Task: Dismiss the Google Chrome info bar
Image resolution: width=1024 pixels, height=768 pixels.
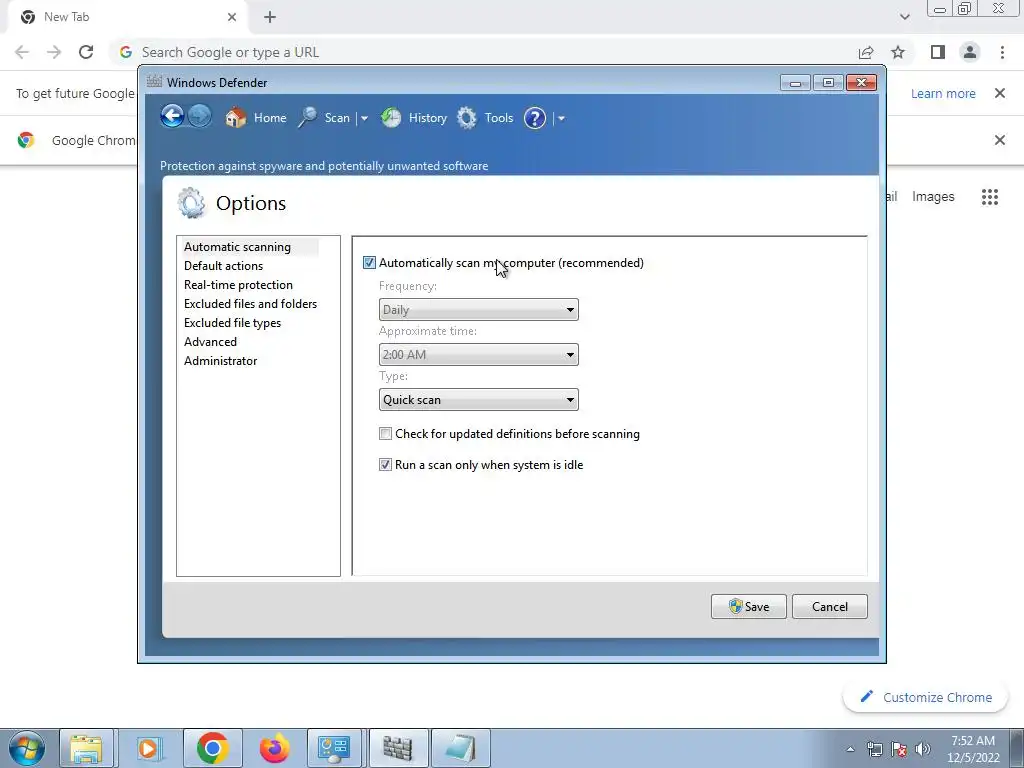Action: click(1000, 140)
